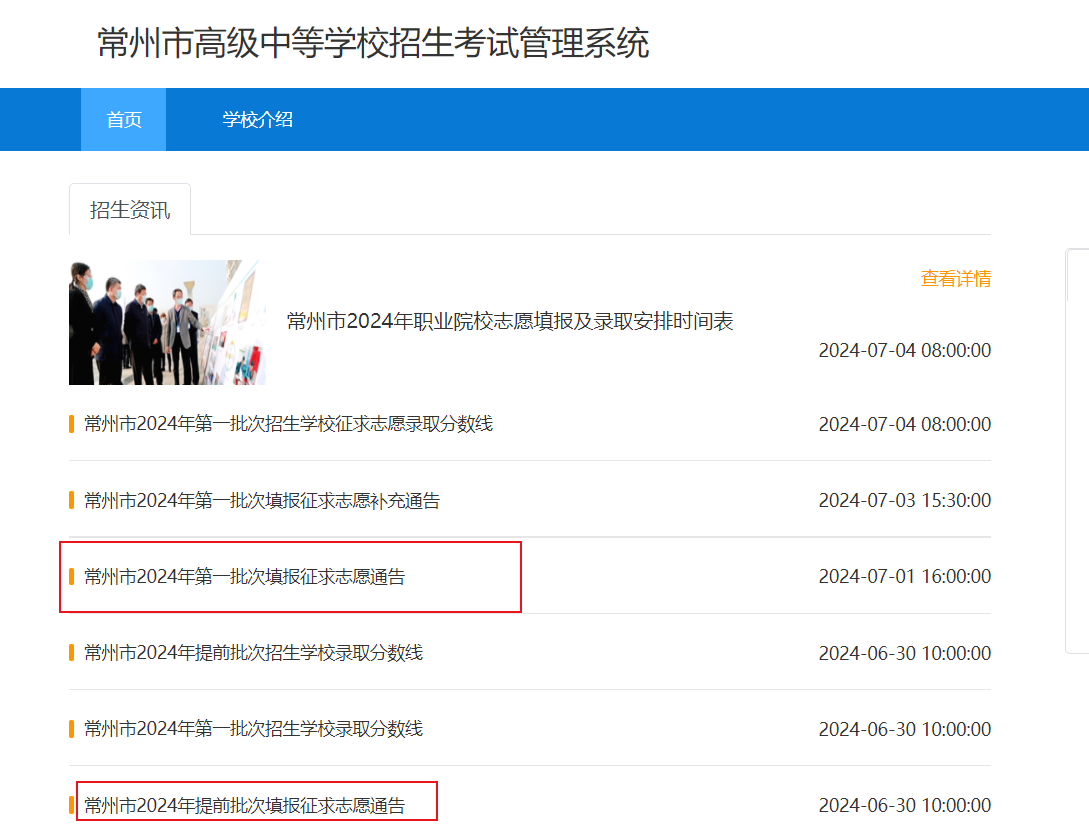
Task: Select the 招生资讯 tab
Action: pos(130,210)
